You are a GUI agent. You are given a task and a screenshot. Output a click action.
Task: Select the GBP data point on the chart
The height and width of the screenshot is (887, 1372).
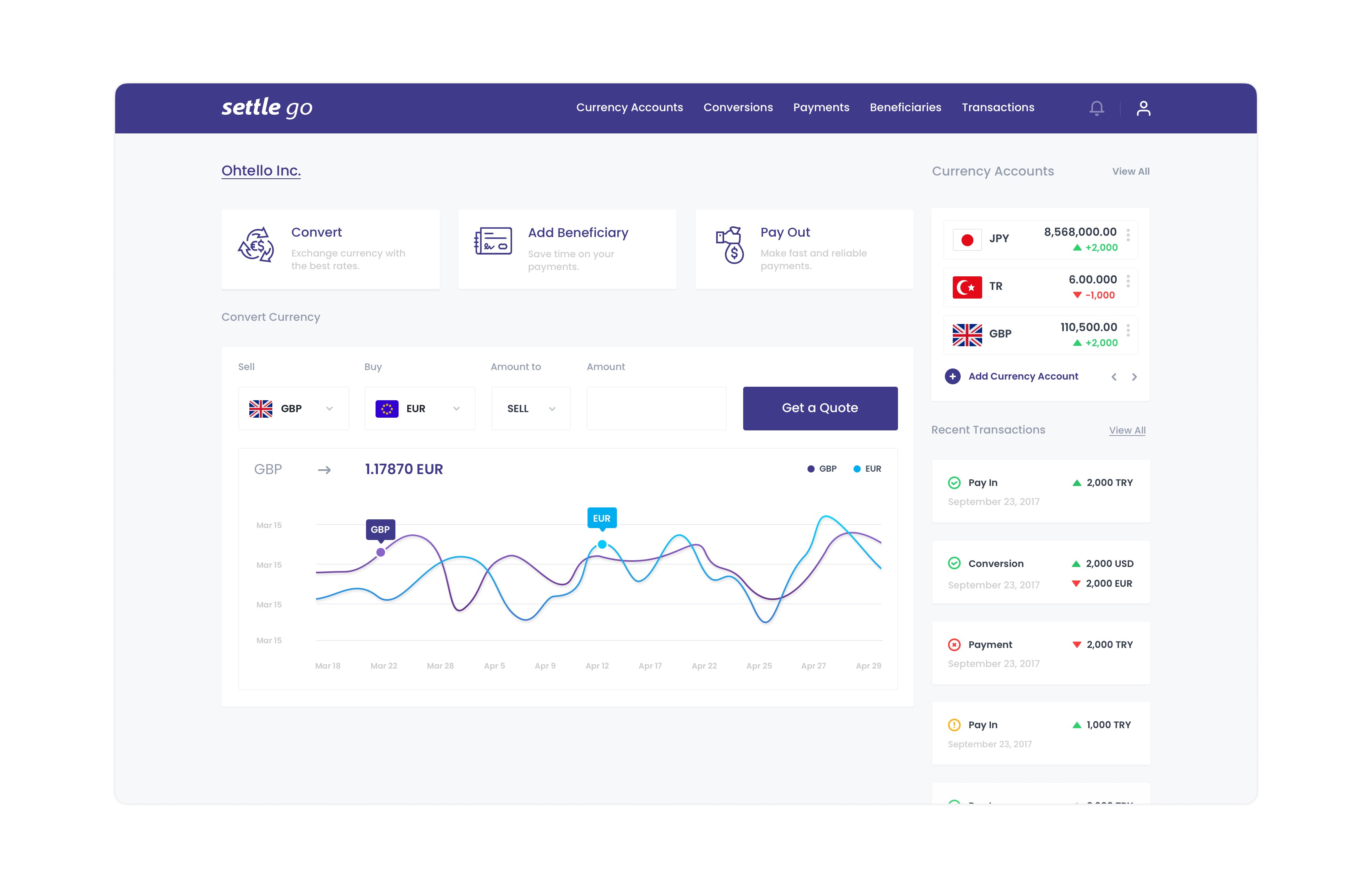point(381,552)
